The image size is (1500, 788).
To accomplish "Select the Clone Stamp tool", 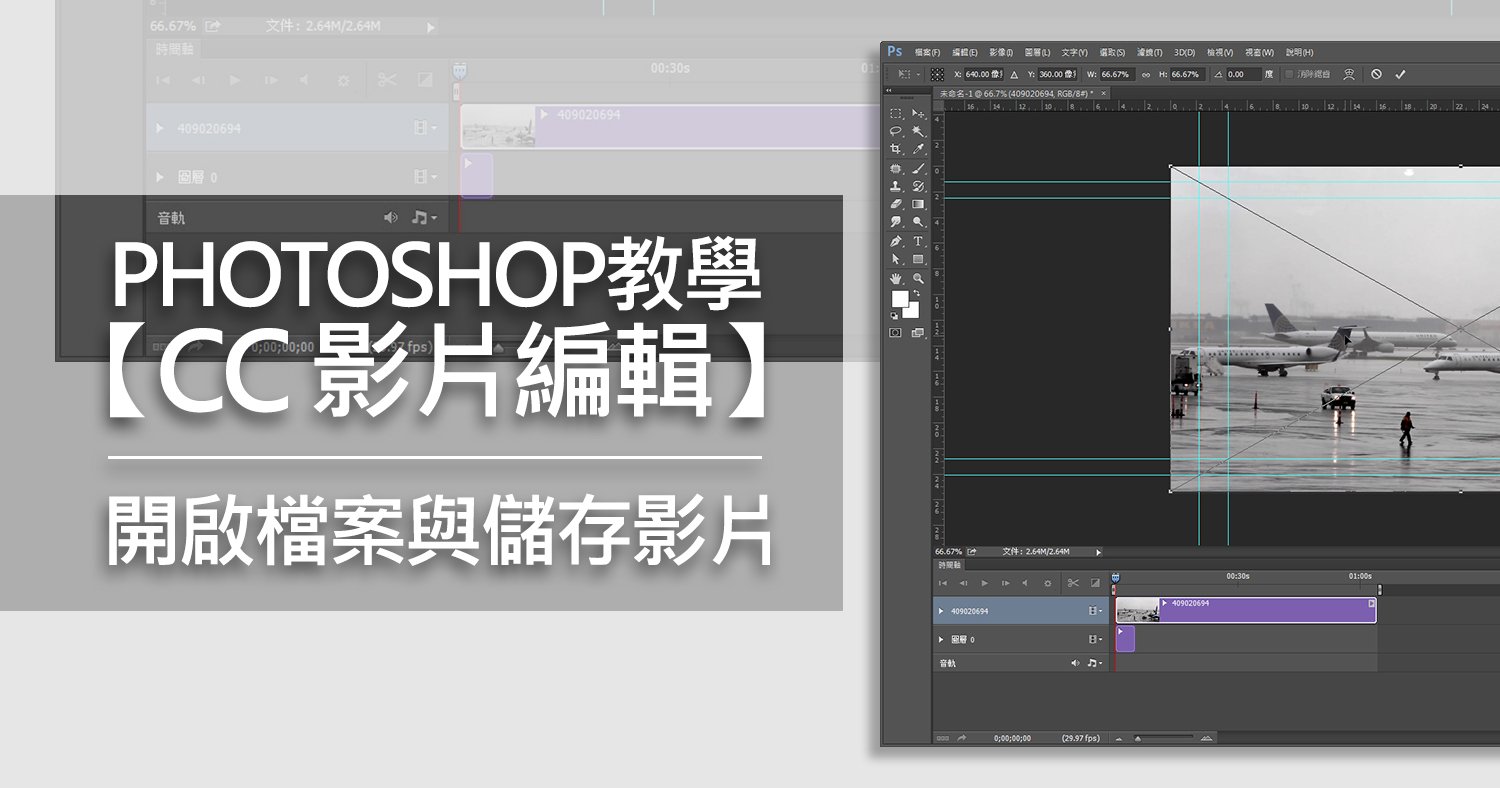I will pos(895,186).
